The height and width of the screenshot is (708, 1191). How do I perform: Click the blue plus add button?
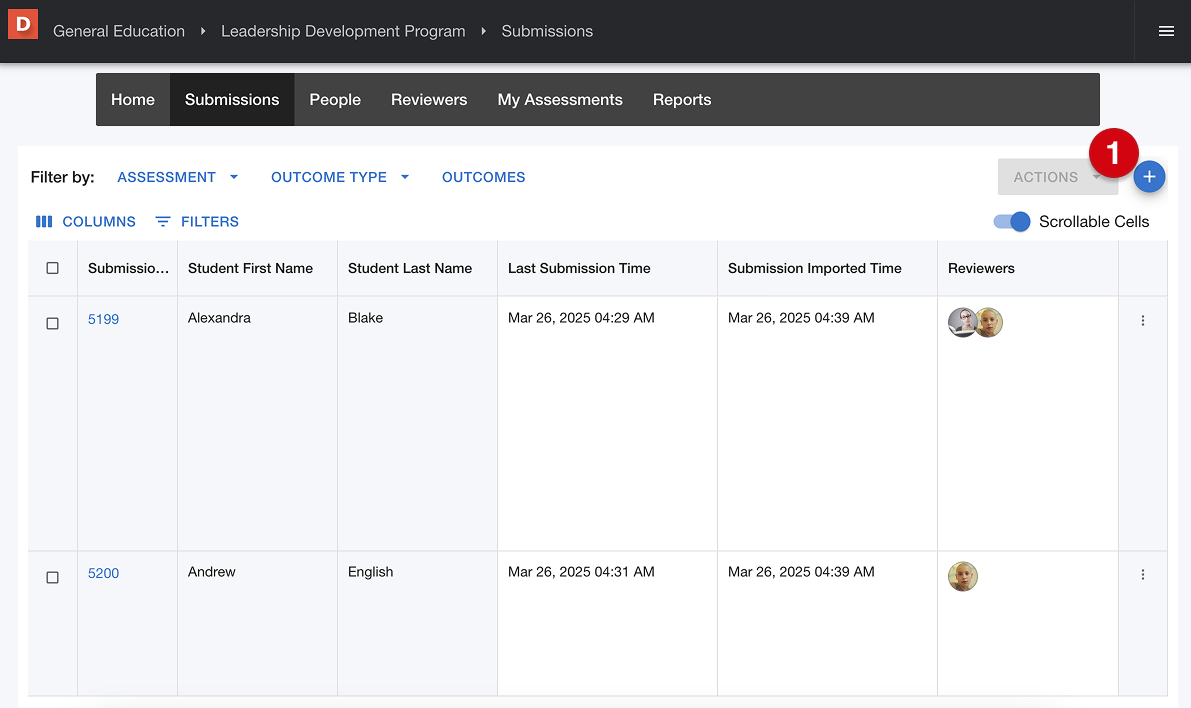[x=1149, y=177]
